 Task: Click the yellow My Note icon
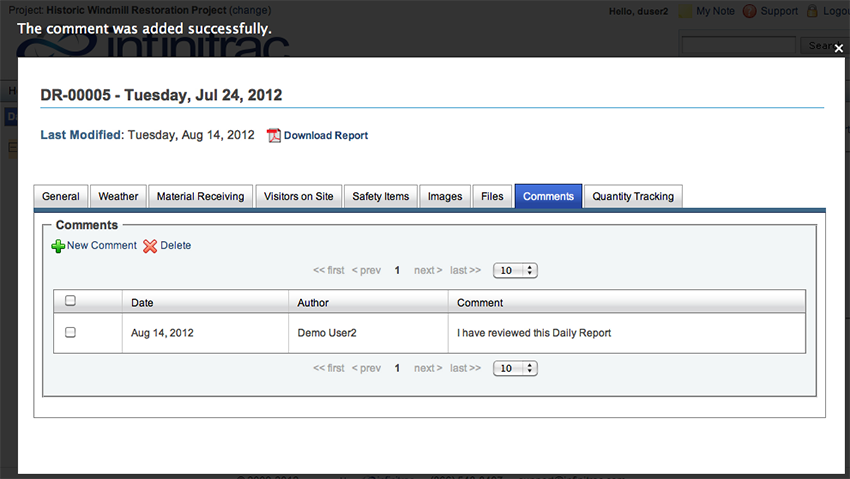pos(686,11)
